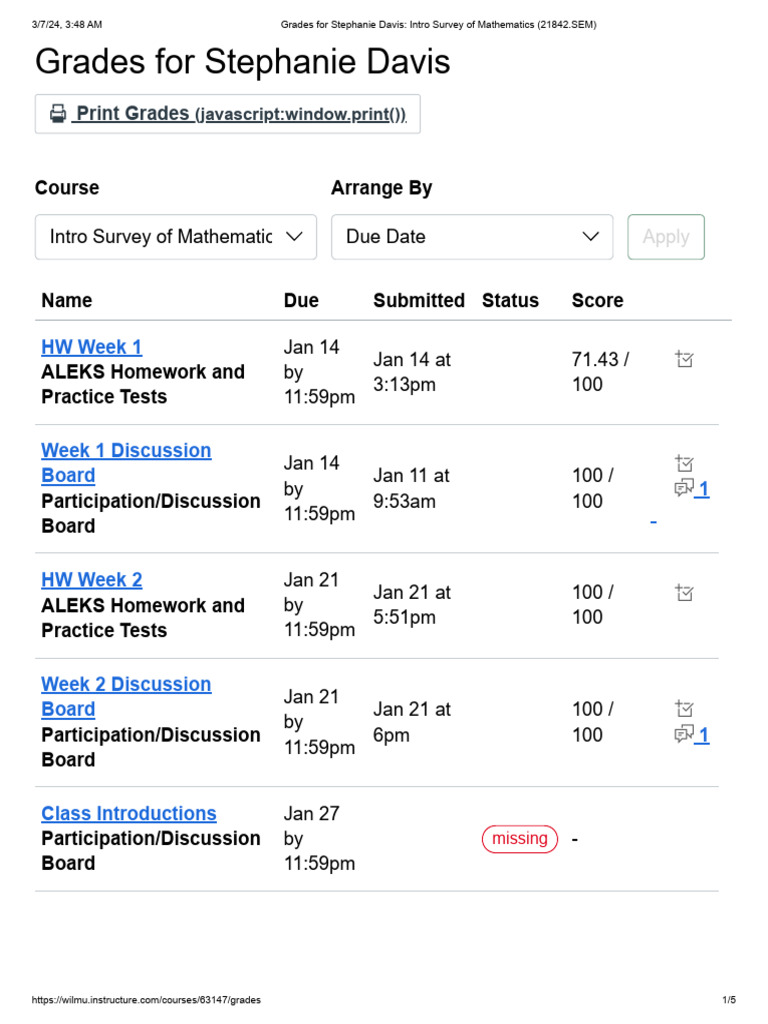This screenshot has height=1024, width=768.
Task: Click the Apply button
Action: pos(666,237)
